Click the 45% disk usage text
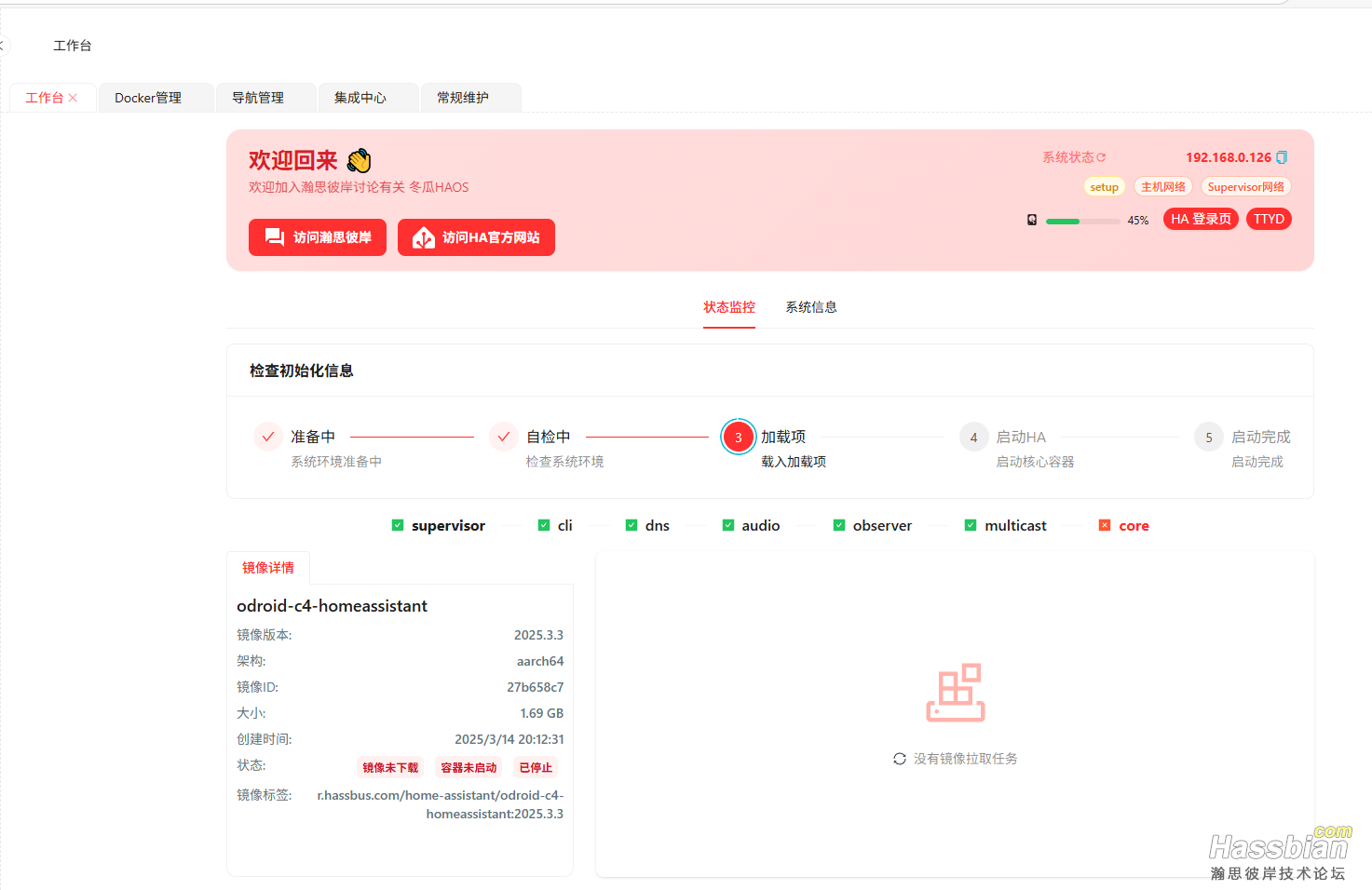Viewport: 1372px width, 890px height. 1138,221
